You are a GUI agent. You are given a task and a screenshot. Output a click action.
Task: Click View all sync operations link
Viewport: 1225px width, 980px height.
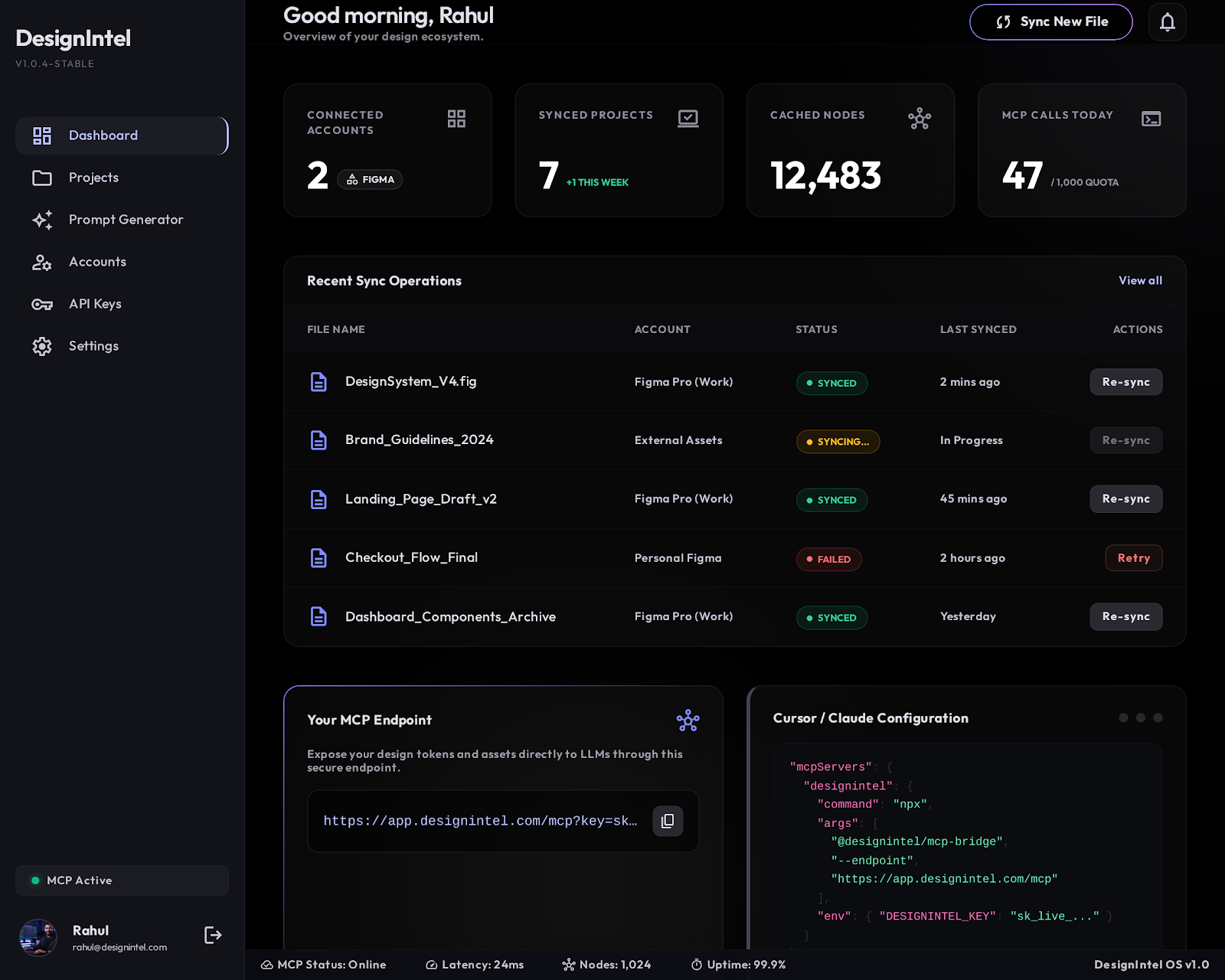pyautogui.click(x=1140, y=280)
